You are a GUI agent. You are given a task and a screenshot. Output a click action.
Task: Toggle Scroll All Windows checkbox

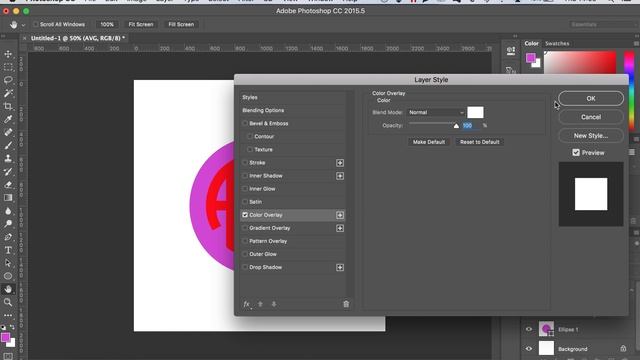[36, 24]
